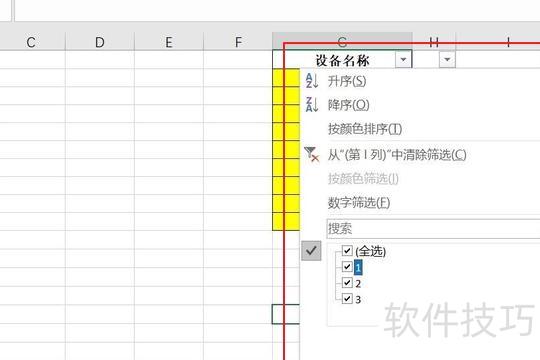
Task: Click the 搜索 filter search box
Action: (433, 228)
